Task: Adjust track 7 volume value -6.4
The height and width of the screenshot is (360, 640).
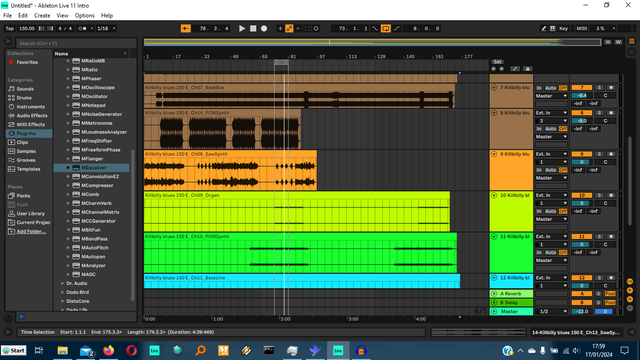Action: (582, 96)
